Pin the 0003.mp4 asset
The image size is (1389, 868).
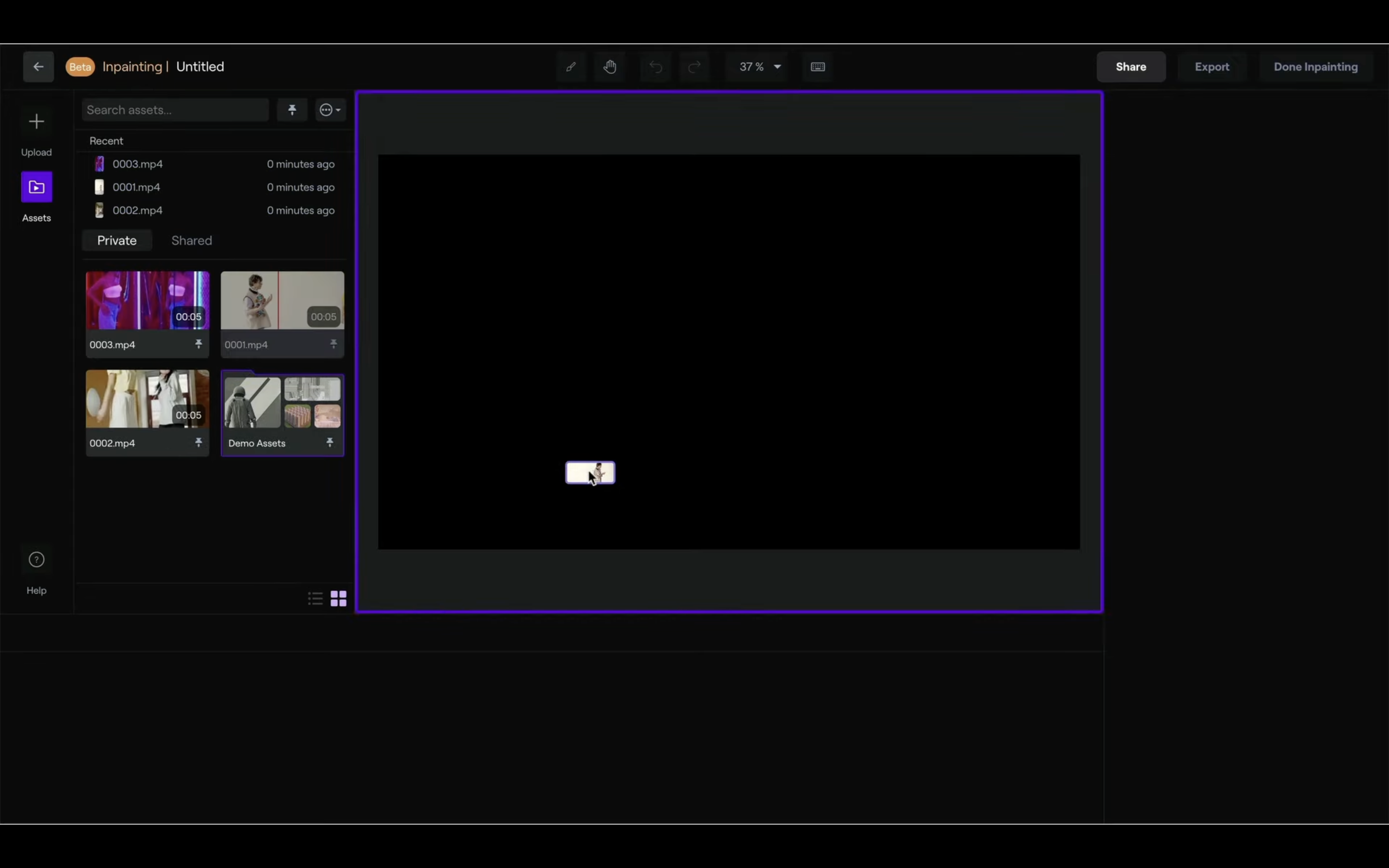point(199,344)
